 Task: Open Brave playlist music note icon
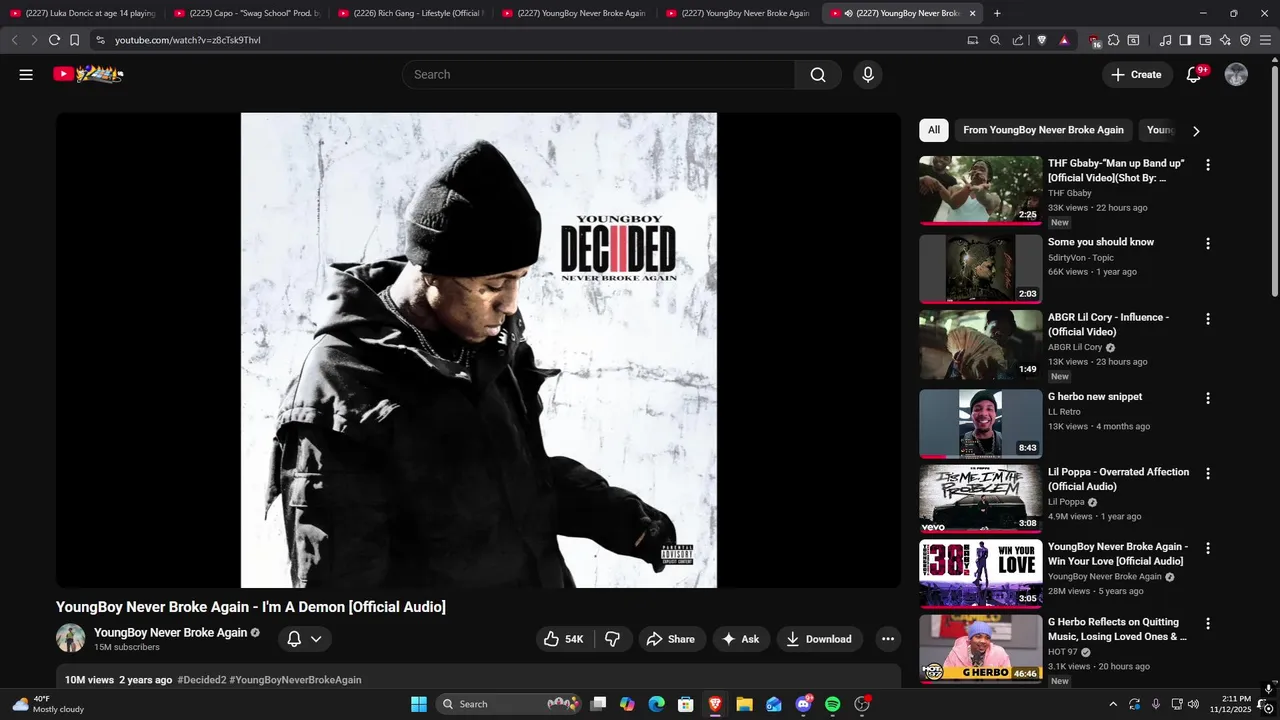pyautogui.click(x=1165, y=40)
